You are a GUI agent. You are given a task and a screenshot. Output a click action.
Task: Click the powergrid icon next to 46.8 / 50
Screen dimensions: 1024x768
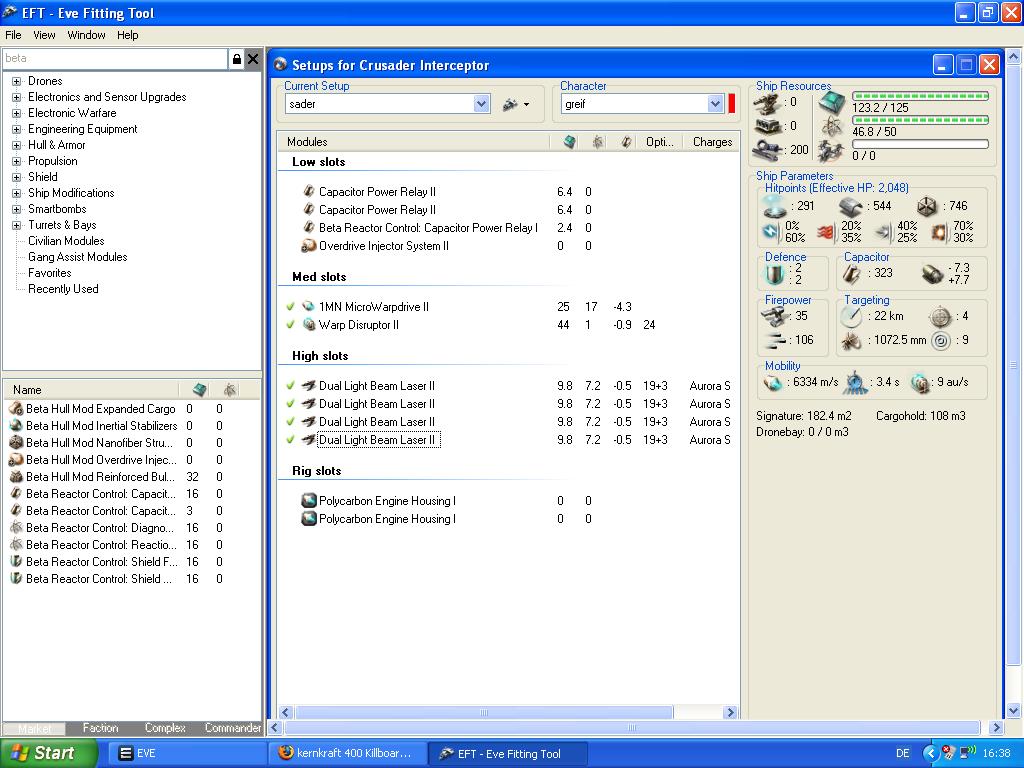[x=832, y=127]
